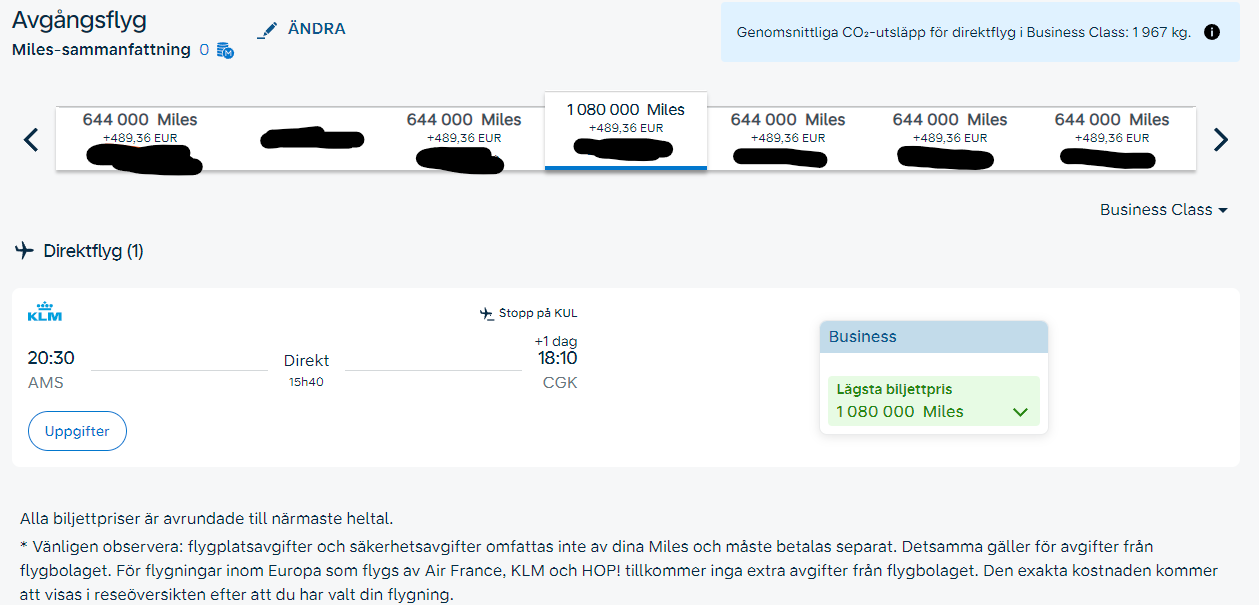Go to previous dates with left arrow

click(x=31, y=140)
